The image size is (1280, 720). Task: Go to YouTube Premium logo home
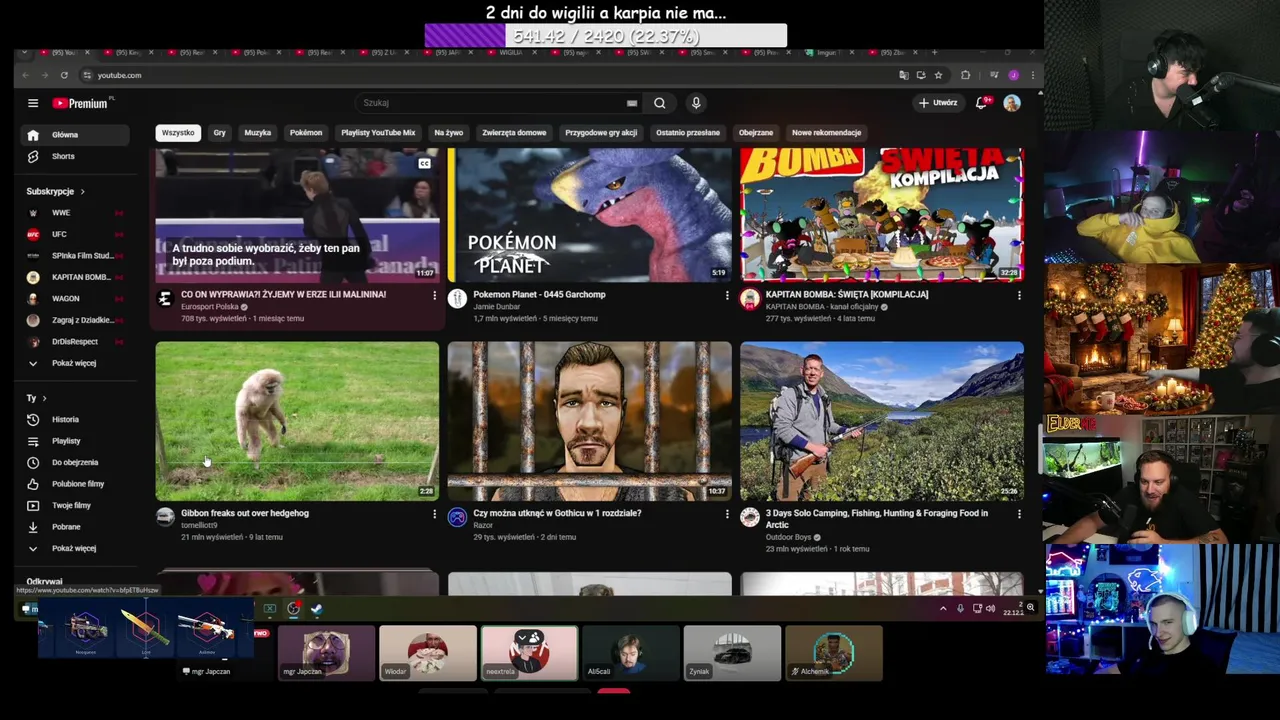tap(82, 103)
